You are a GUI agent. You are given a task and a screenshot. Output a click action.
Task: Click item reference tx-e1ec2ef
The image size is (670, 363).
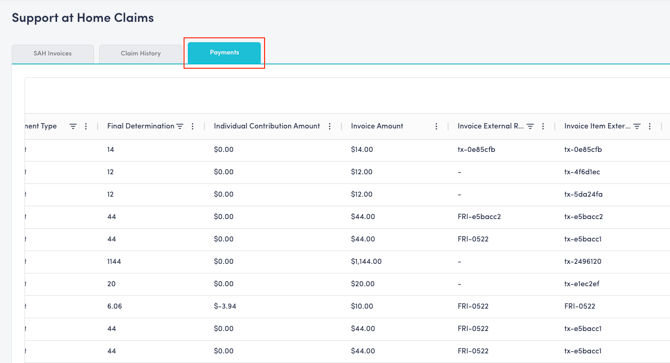point(582,284)
